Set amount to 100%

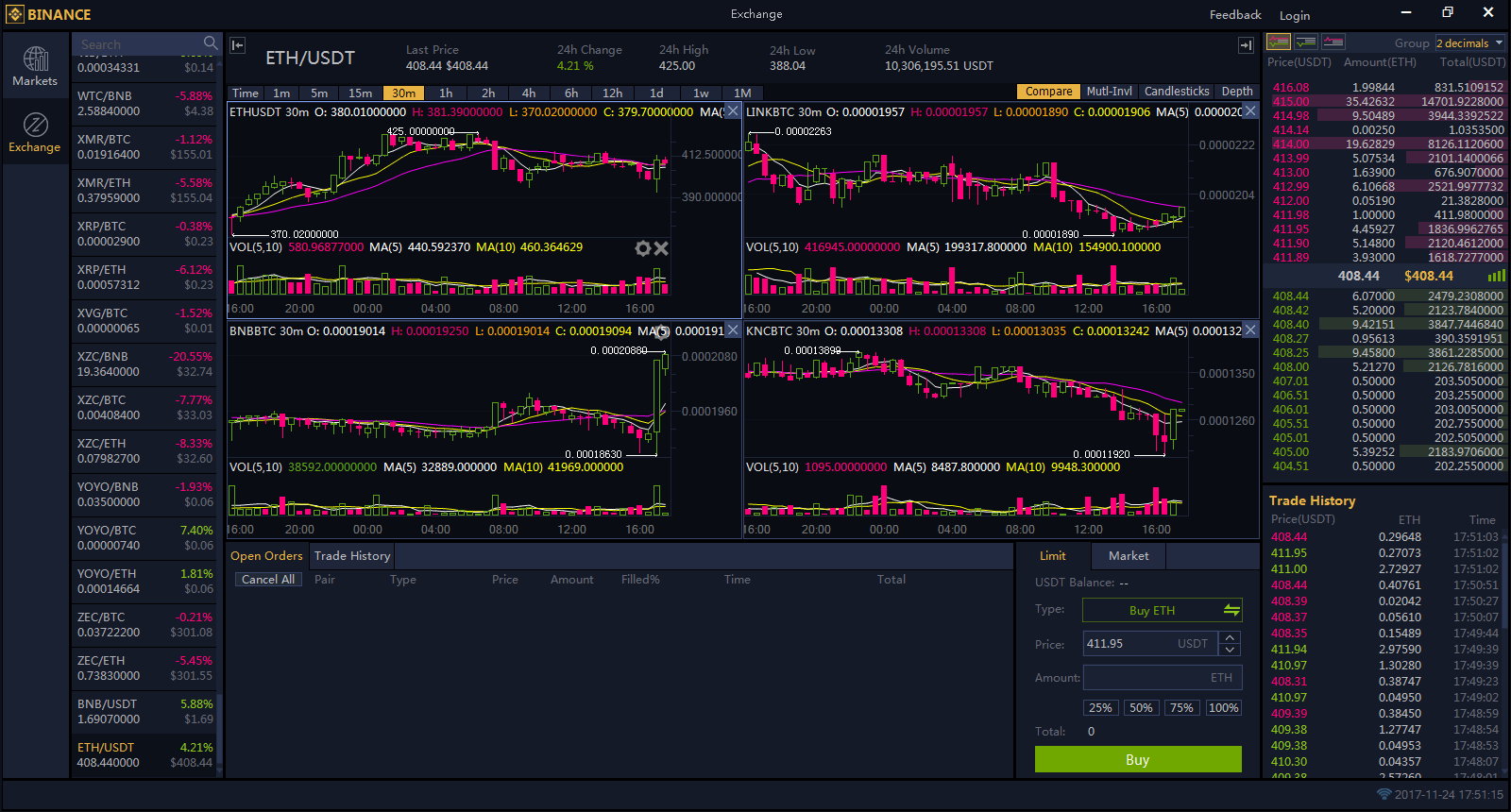(x=1223, y=707)
